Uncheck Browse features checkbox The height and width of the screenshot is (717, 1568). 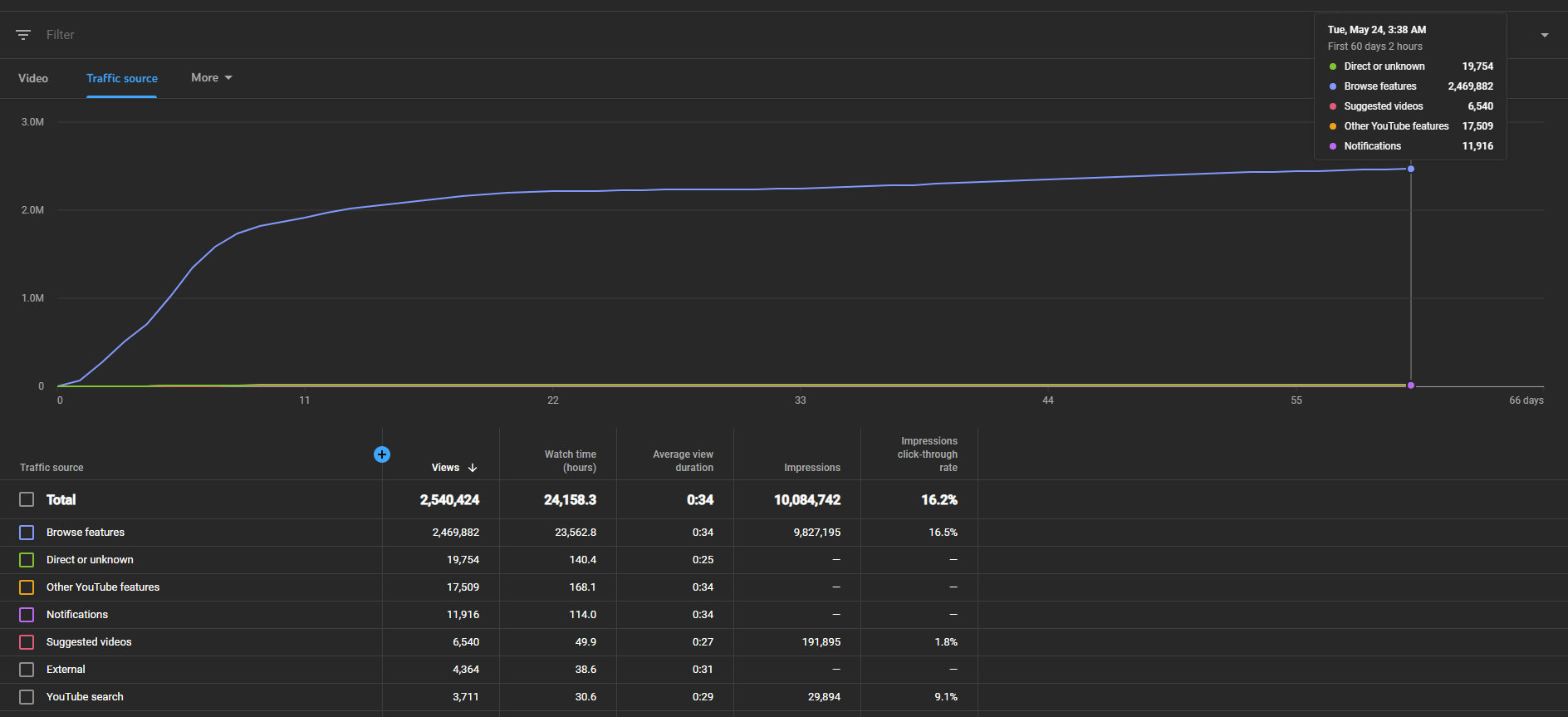[x=27, y=533]
